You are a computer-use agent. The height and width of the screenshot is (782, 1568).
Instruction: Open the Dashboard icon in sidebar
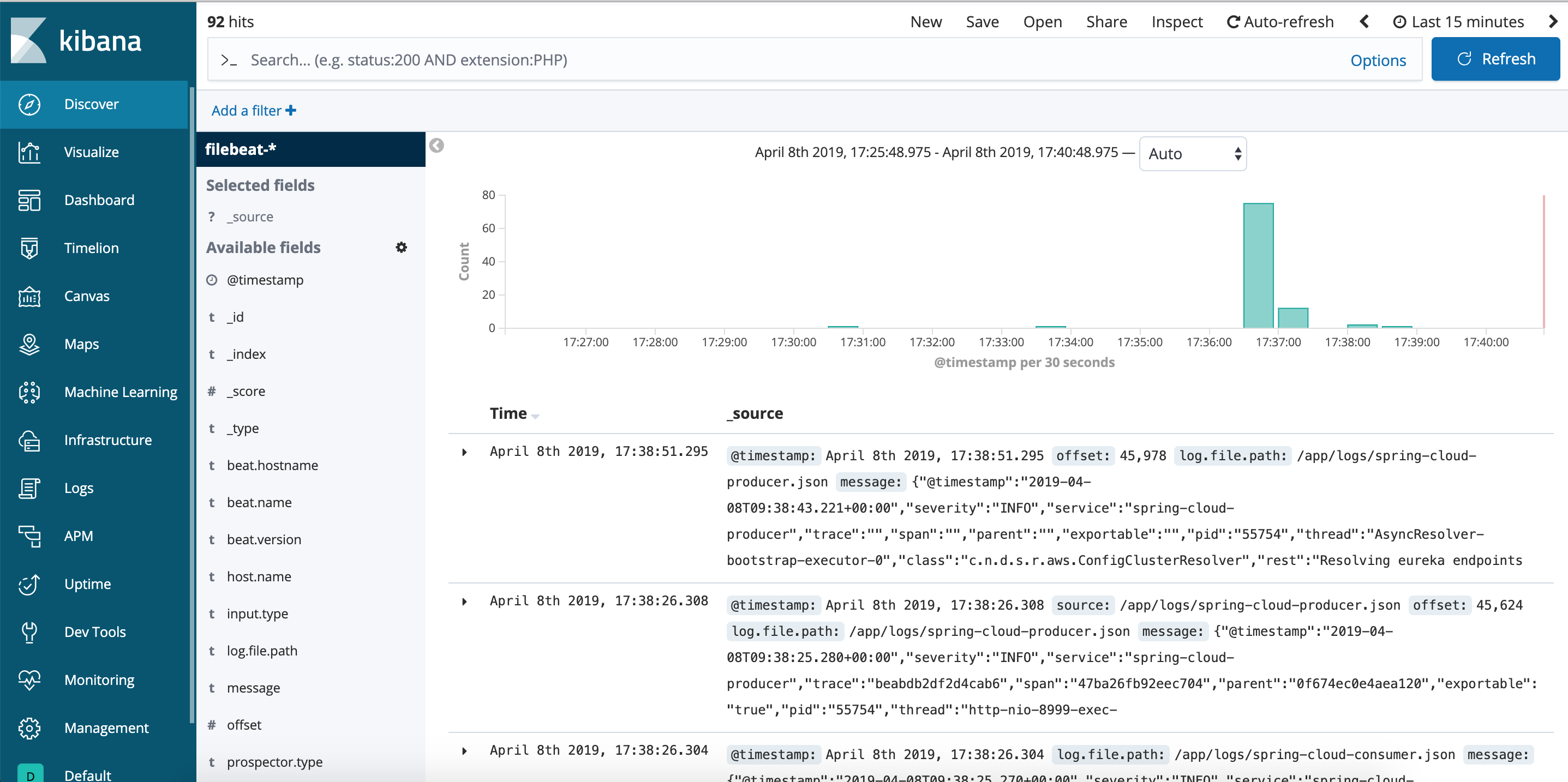(29, 200)
